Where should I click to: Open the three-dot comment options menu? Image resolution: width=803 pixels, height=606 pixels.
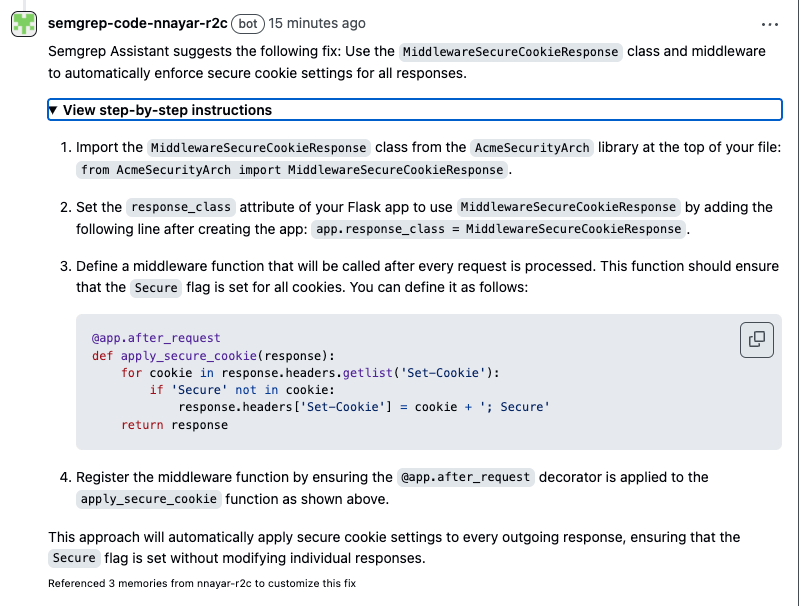click(770, 25)
